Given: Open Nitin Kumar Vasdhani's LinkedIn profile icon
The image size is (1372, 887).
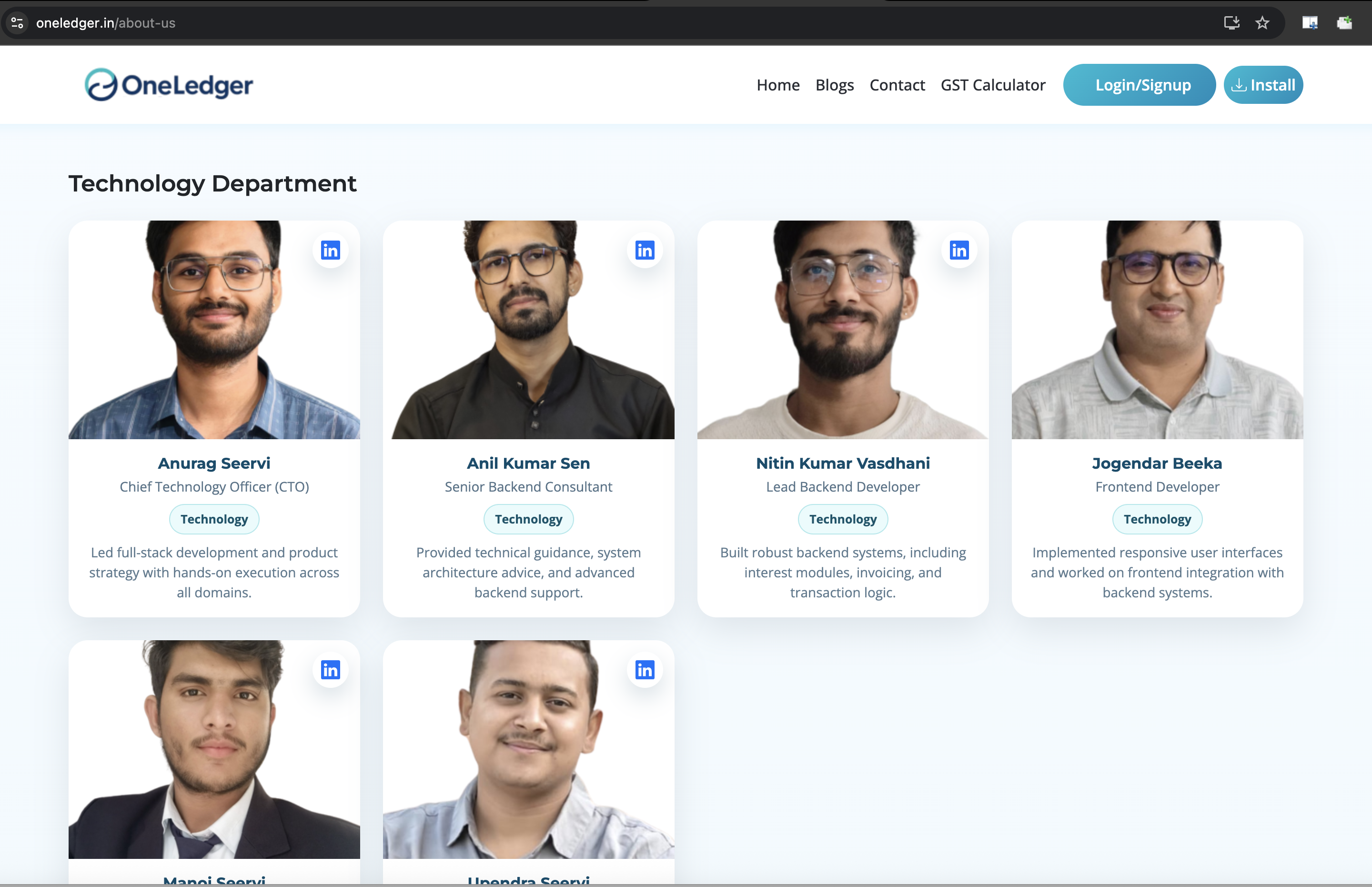Looking at the screenshot, I should 958,250.
